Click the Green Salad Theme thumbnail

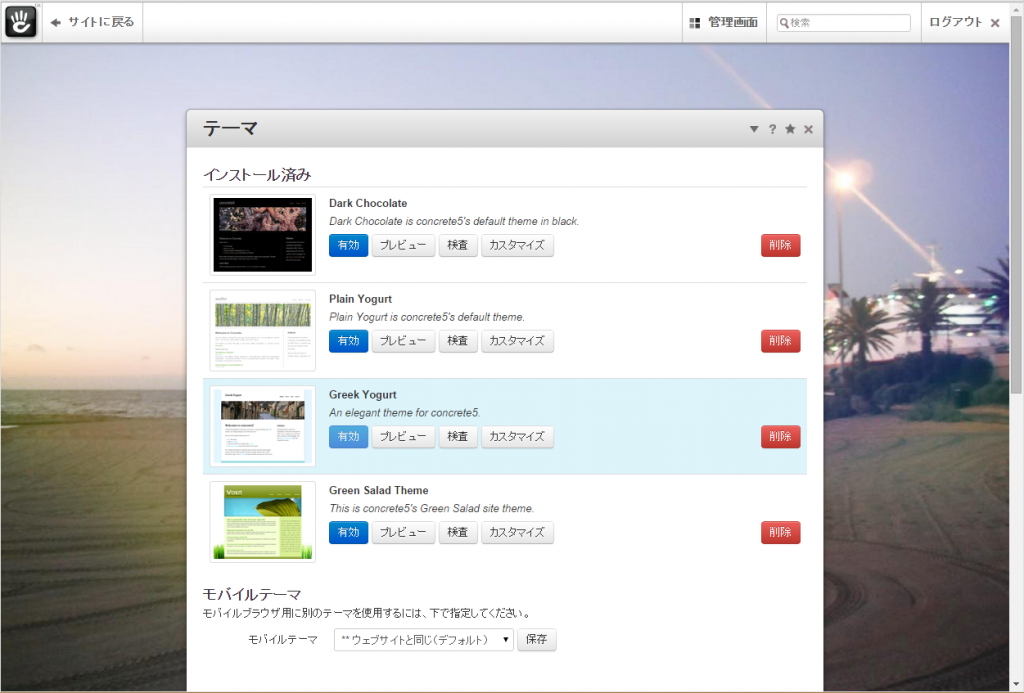[x=262, y=521]
